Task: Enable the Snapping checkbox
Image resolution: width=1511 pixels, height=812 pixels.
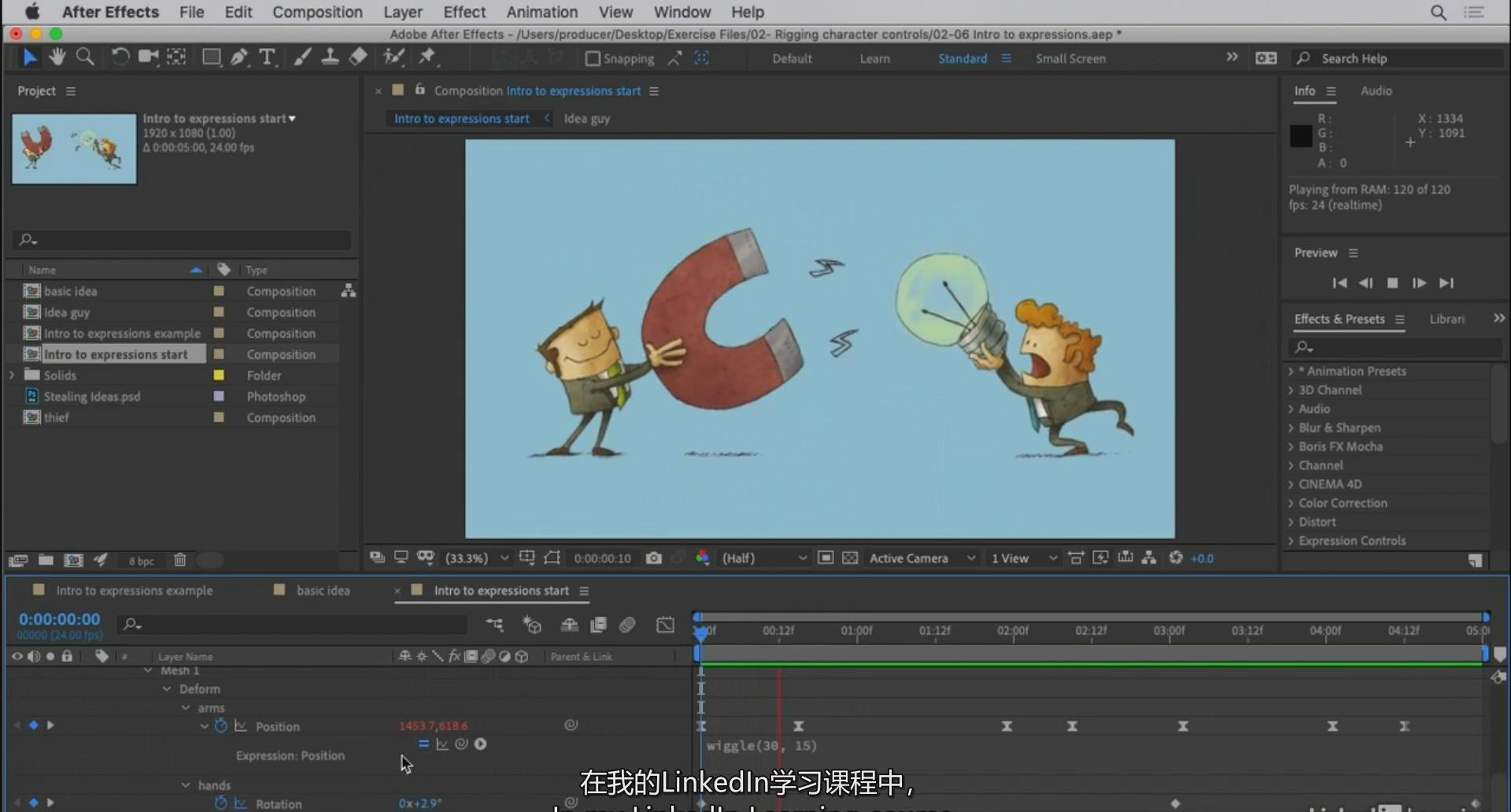Action: click(x=593, y=59)
